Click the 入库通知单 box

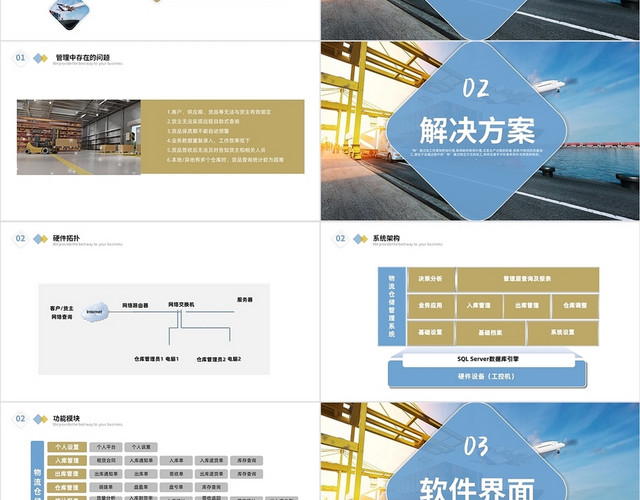141,461
